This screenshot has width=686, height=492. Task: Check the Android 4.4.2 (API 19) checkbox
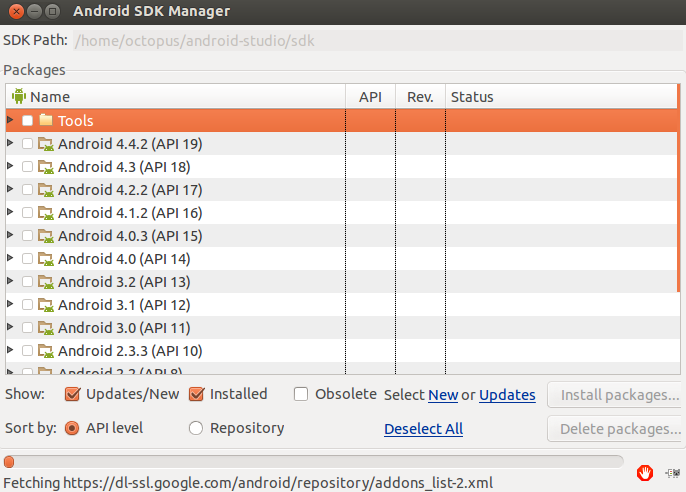click(27, 143)
